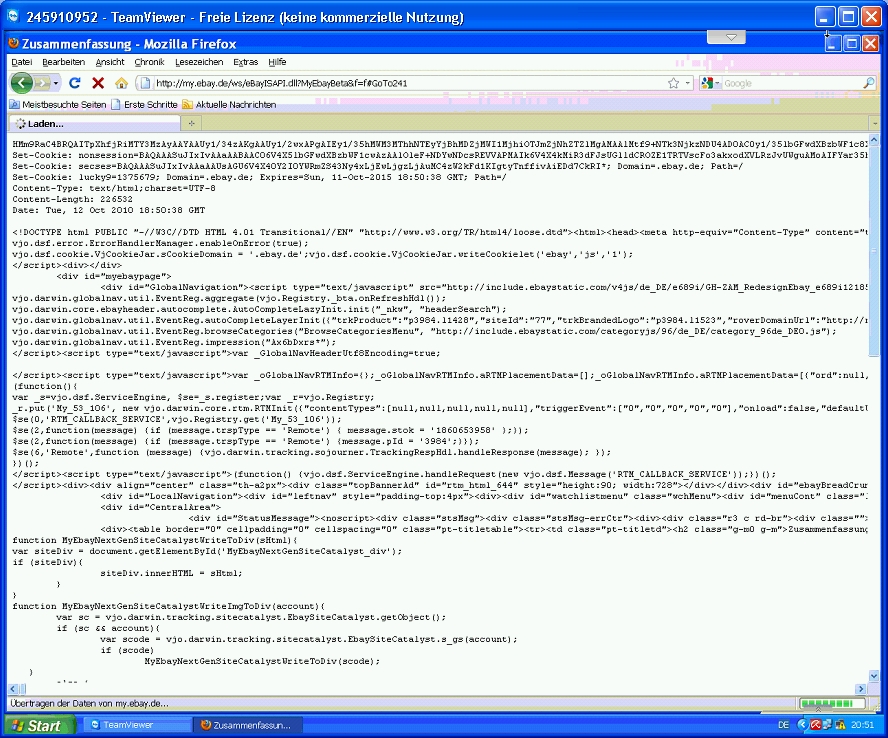Click the Firefox icon in the title bar
Viewport: 888px width, 738px height.
14,43
